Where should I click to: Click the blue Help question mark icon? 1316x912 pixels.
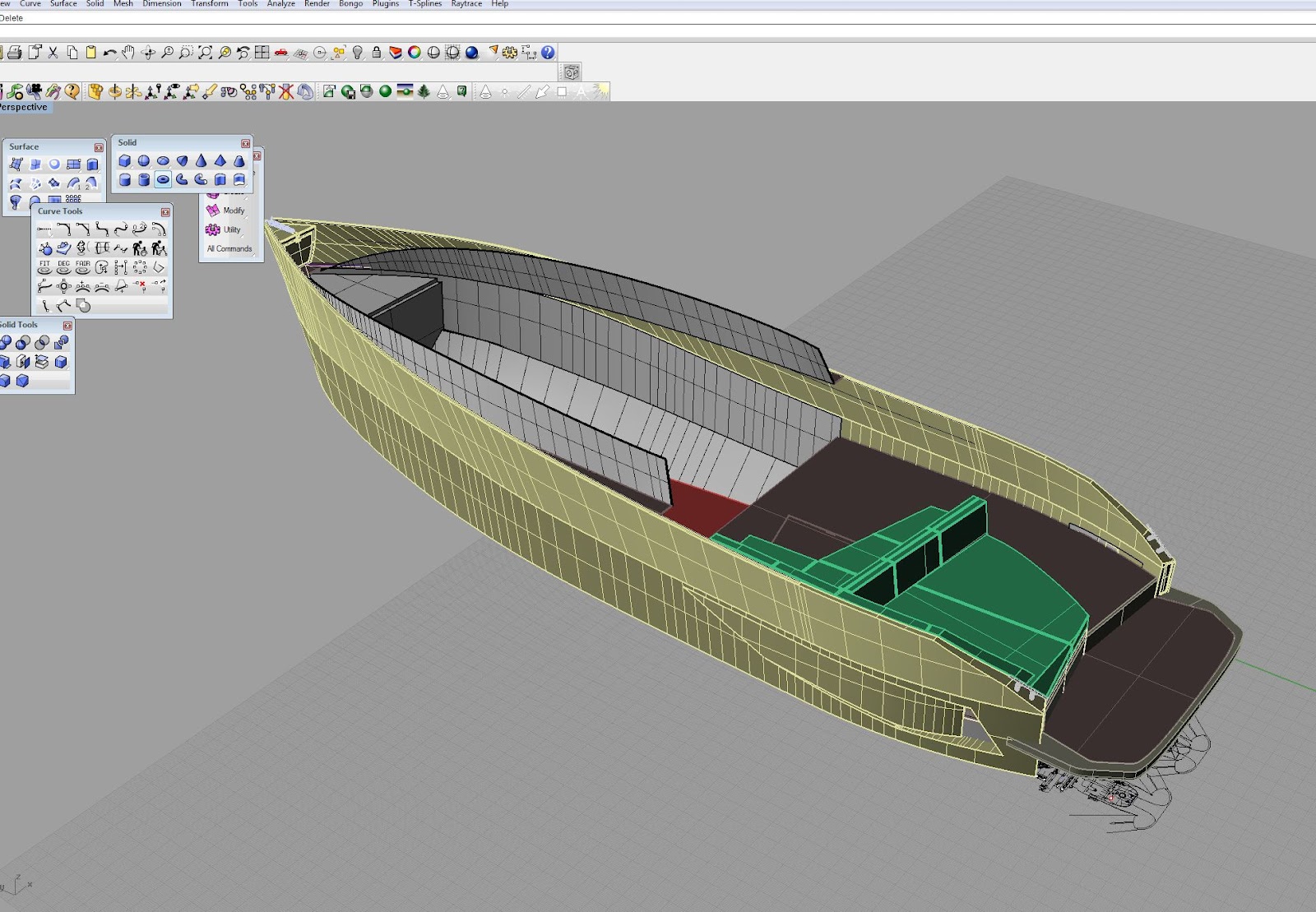(549, 53)
